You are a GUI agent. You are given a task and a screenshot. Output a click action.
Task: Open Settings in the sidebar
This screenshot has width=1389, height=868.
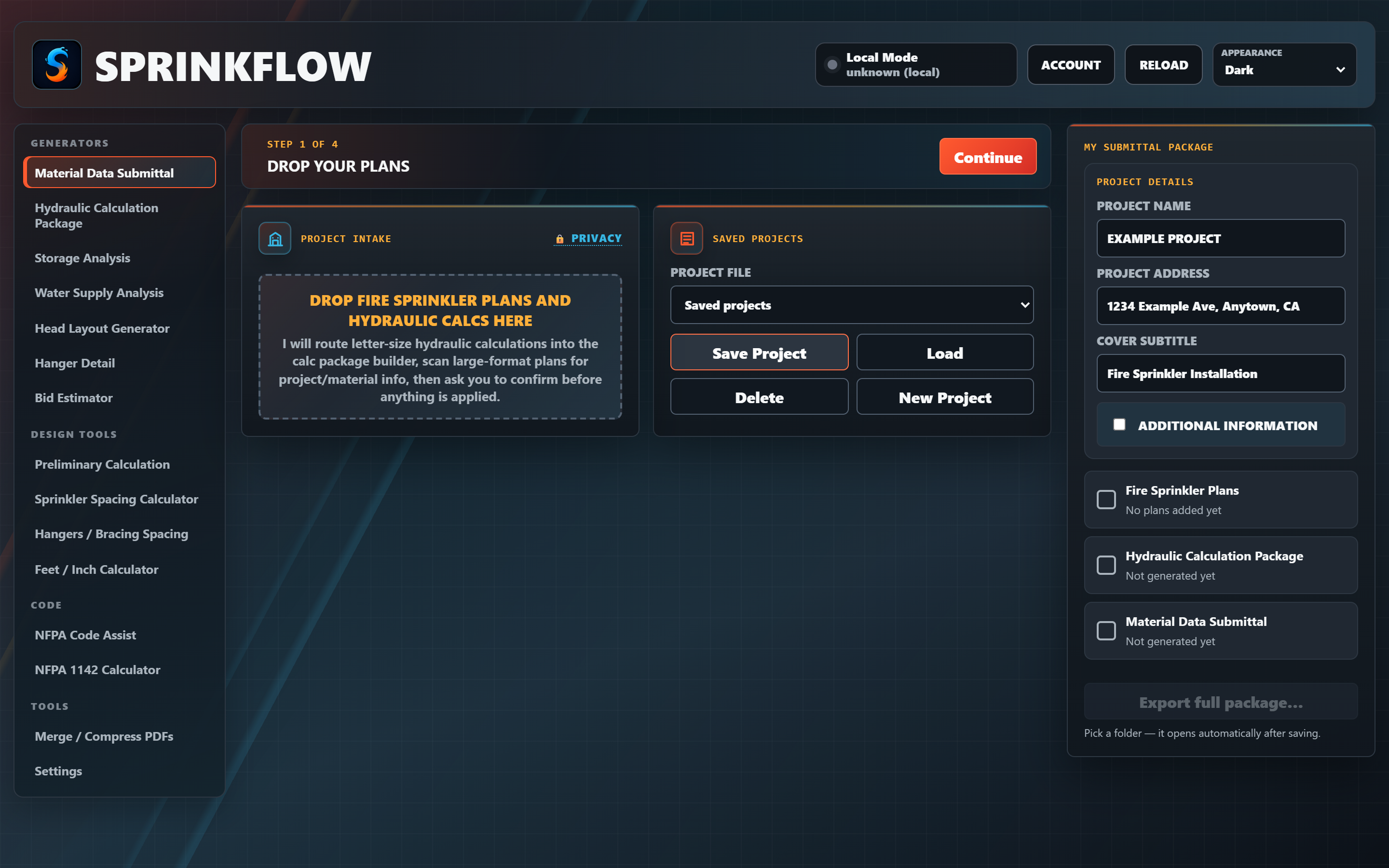point(120,771)
